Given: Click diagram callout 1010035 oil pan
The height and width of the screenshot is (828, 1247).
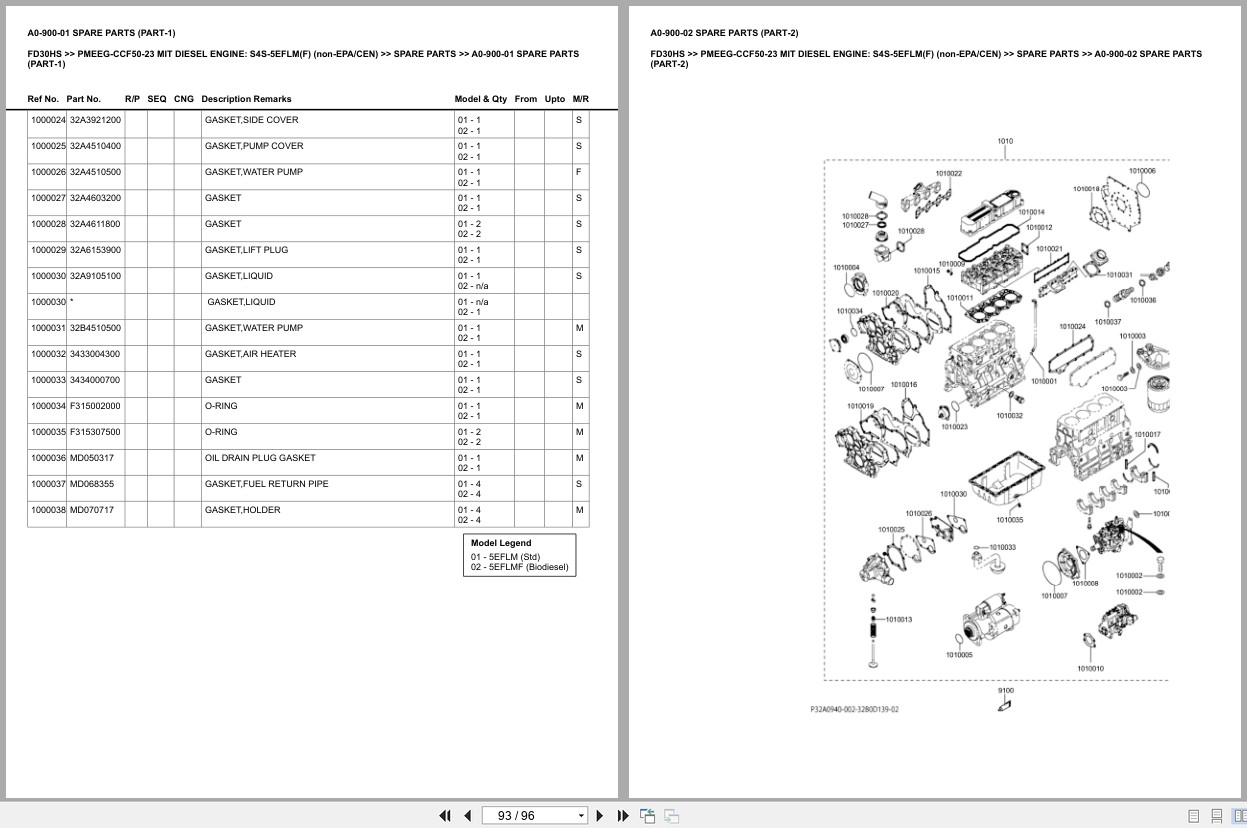Looking at the screenshot, I should [x=1010, y=520].
